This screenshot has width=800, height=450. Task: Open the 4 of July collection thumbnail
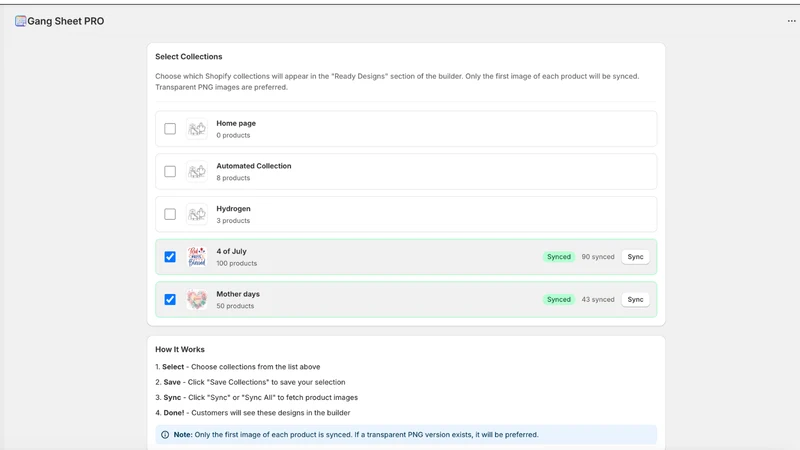[x=196, y=257]
